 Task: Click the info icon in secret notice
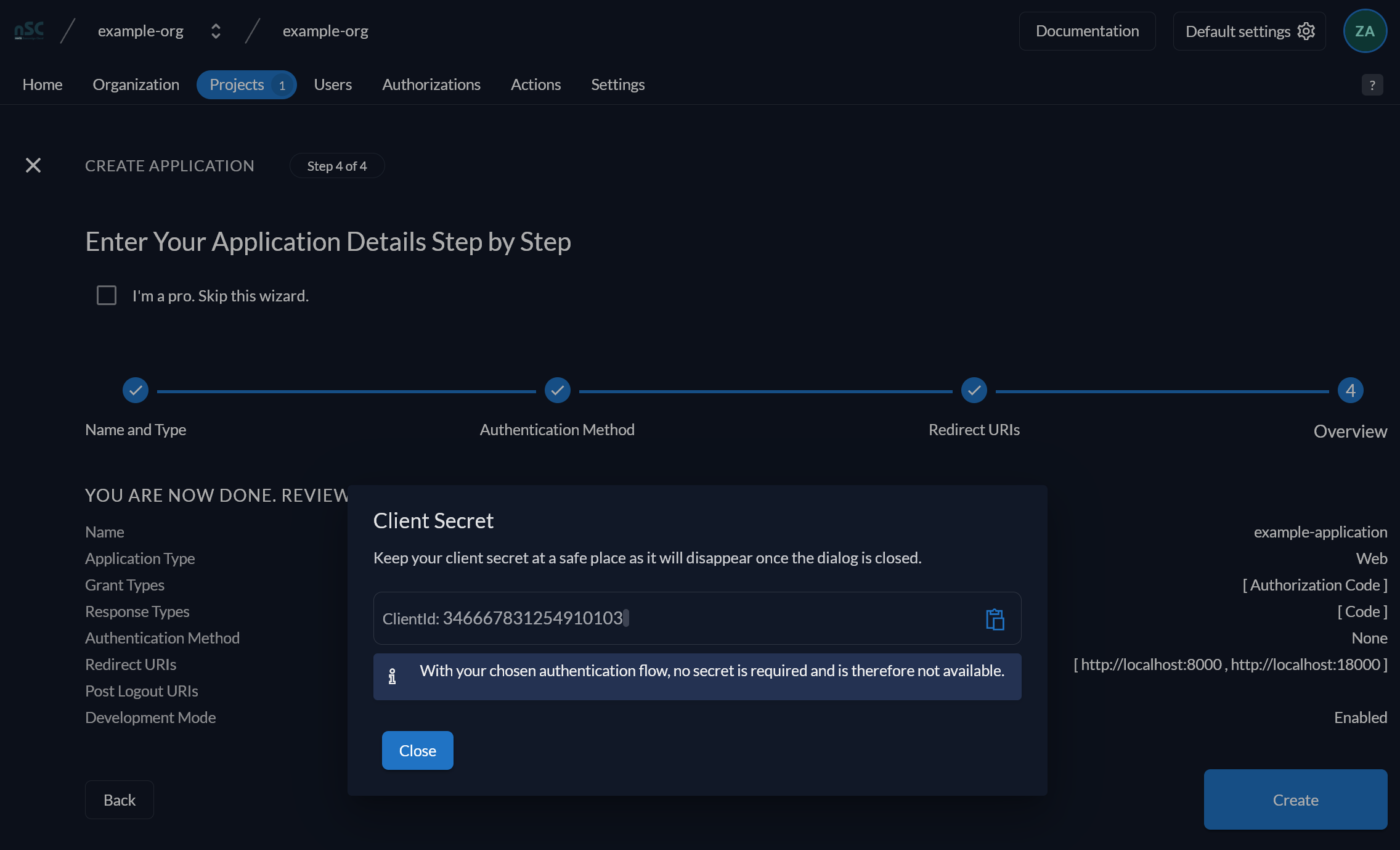(392, 676)
